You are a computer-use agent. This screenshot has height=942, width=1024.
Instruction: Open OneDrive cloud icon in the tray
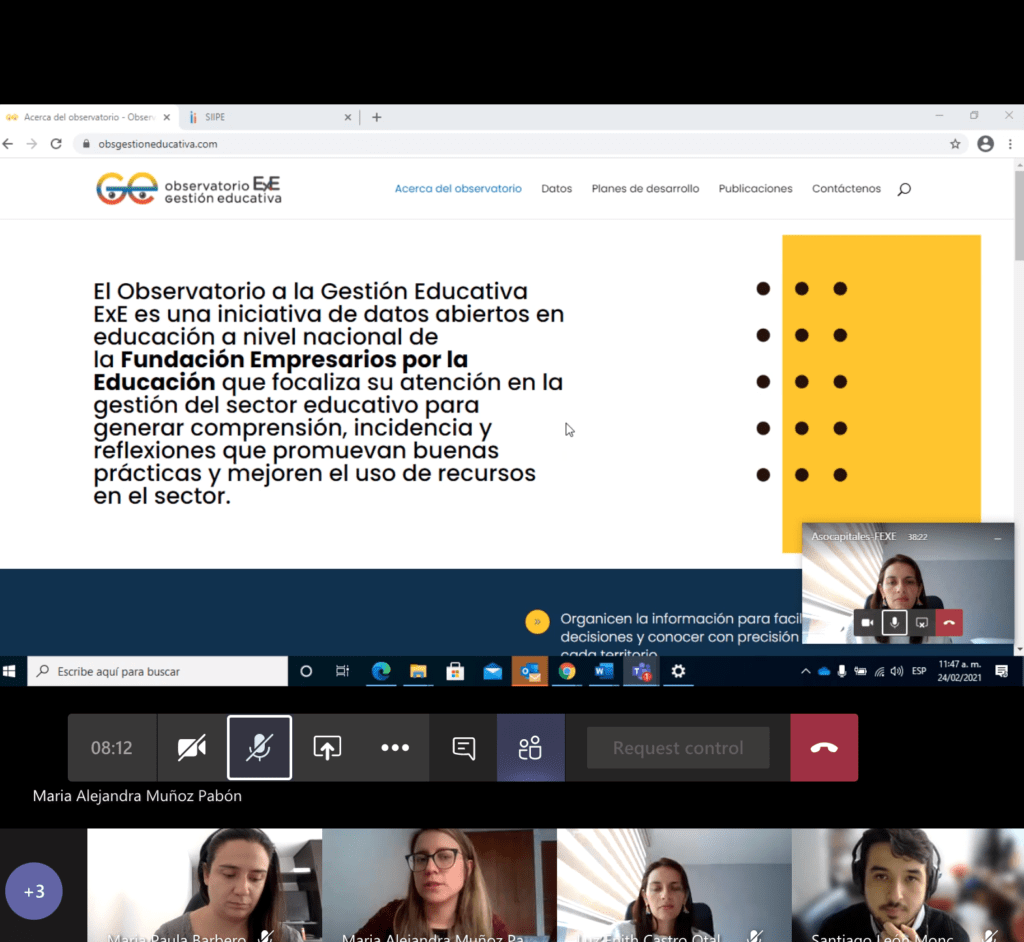click(x=824, y=671)
